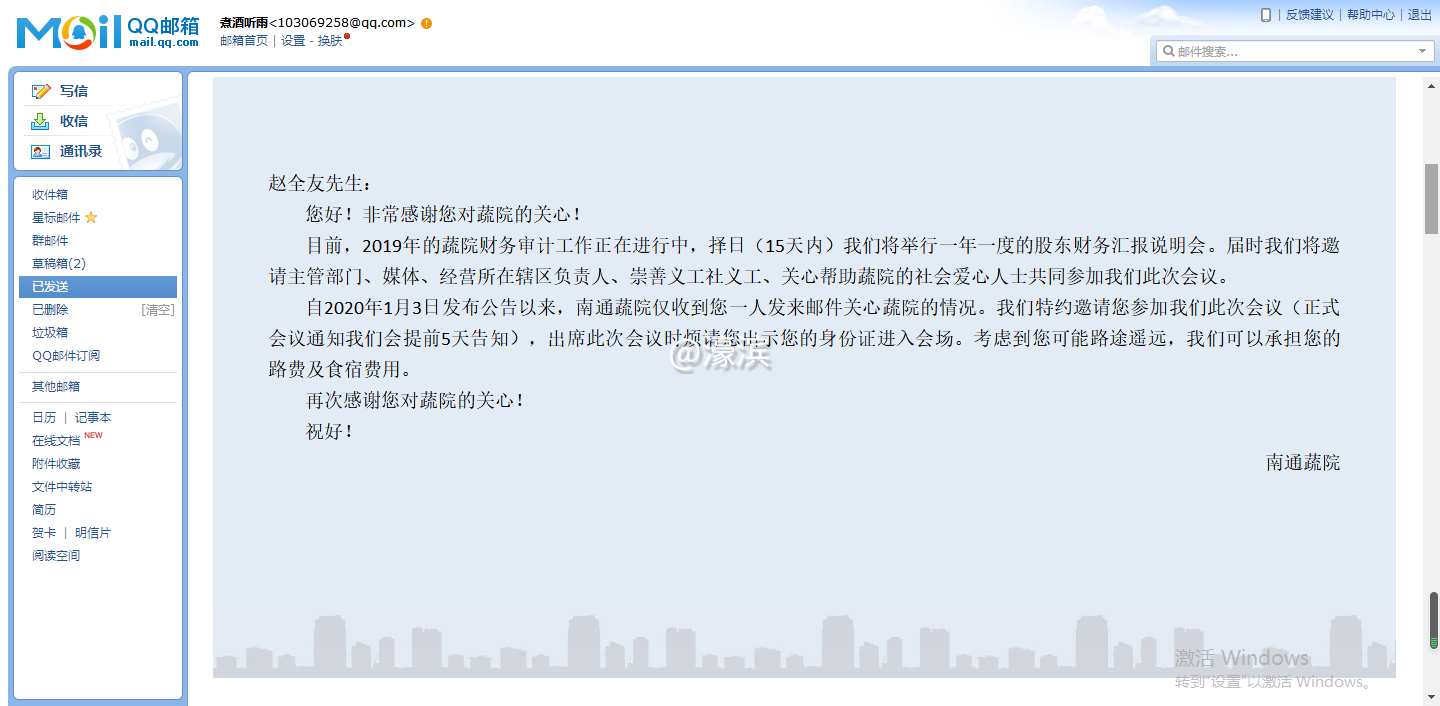Click the 收信 receive mail icon

pyautogui.click(x=38, y=121)
